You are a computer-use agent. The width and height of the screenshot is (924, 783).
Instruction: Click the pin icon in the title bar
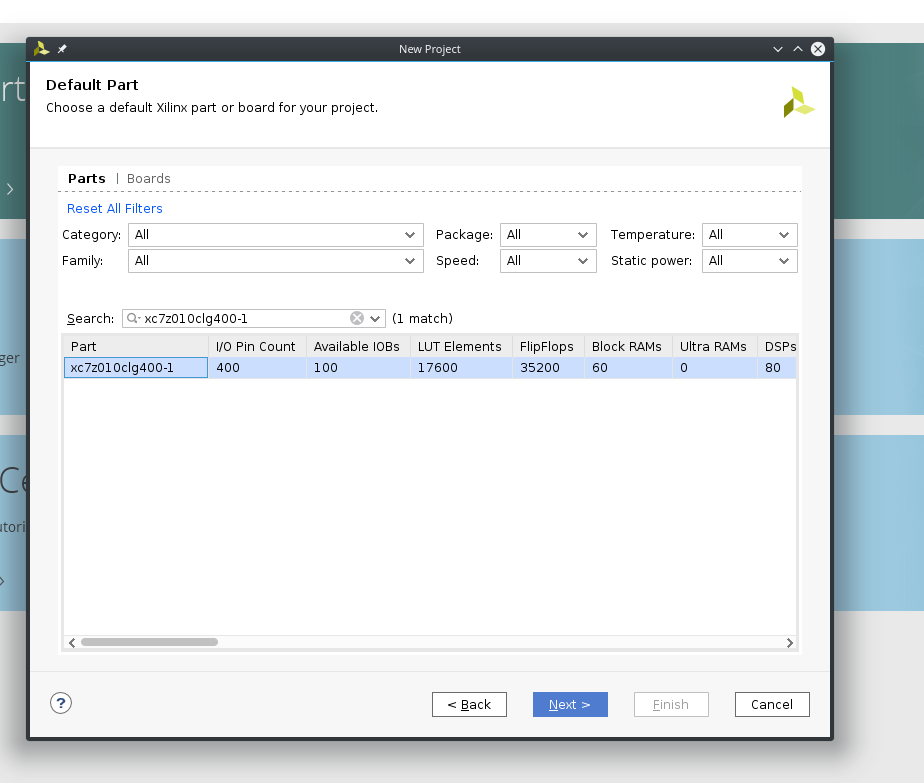(62, 49)
